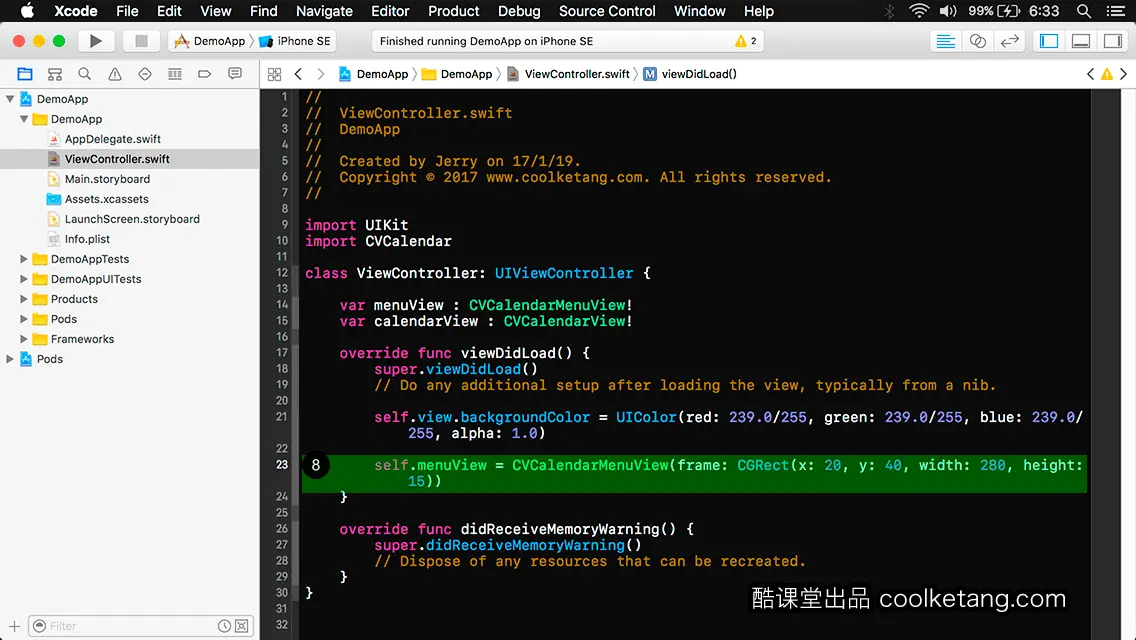1136x640 pixels.
Task: Toggle the navigator panel visibility
Action: [x=1049, y=41]
